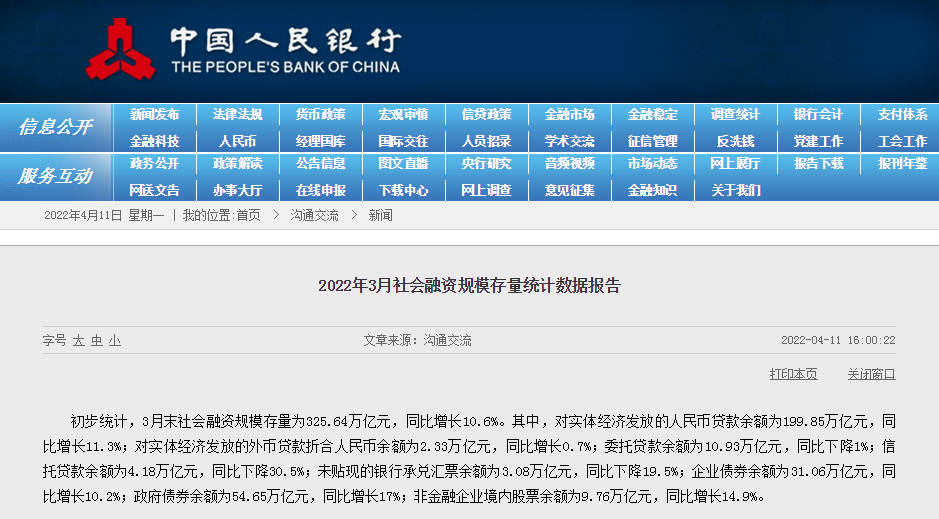Viewport: 939px width, 519px height.
Task: Open the 货币政策 menu item
Action: pyautogui.click(x=320, y=115)
